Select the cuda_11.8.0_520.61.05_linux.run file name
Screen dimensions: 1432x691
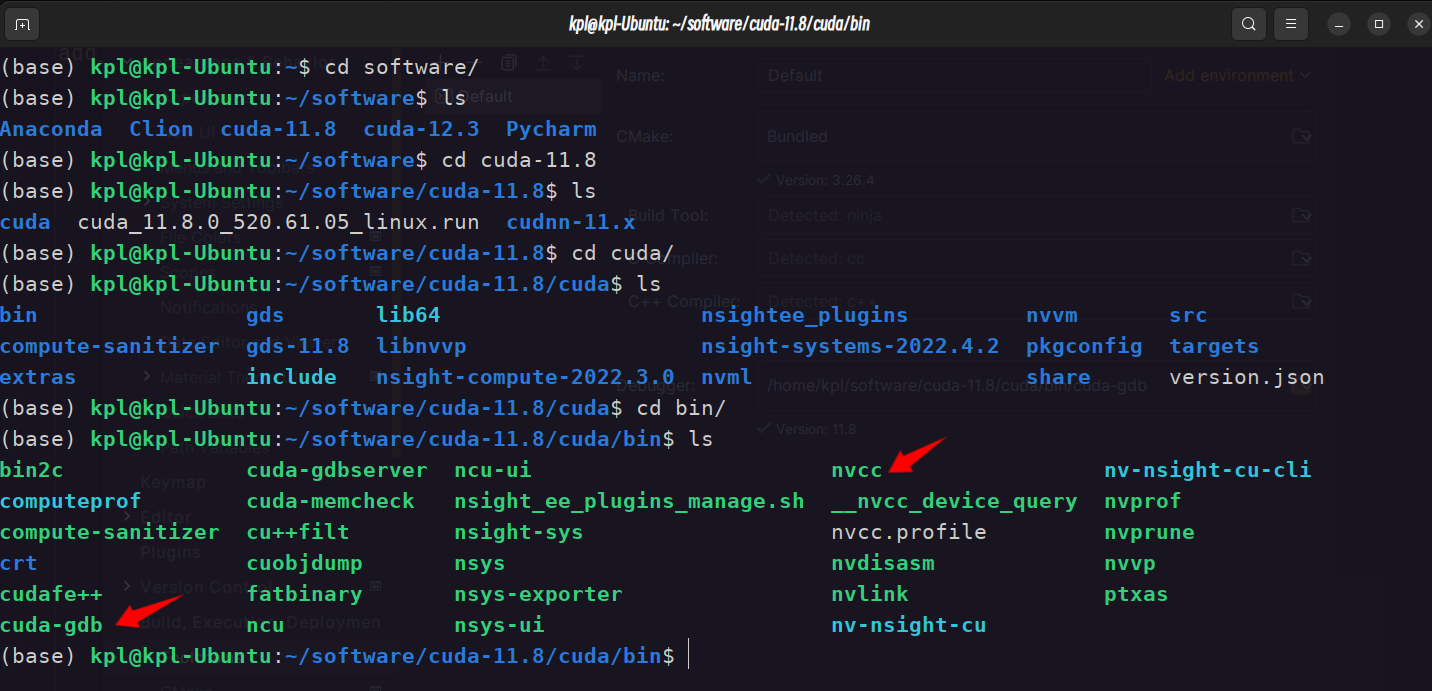point(278,222)
